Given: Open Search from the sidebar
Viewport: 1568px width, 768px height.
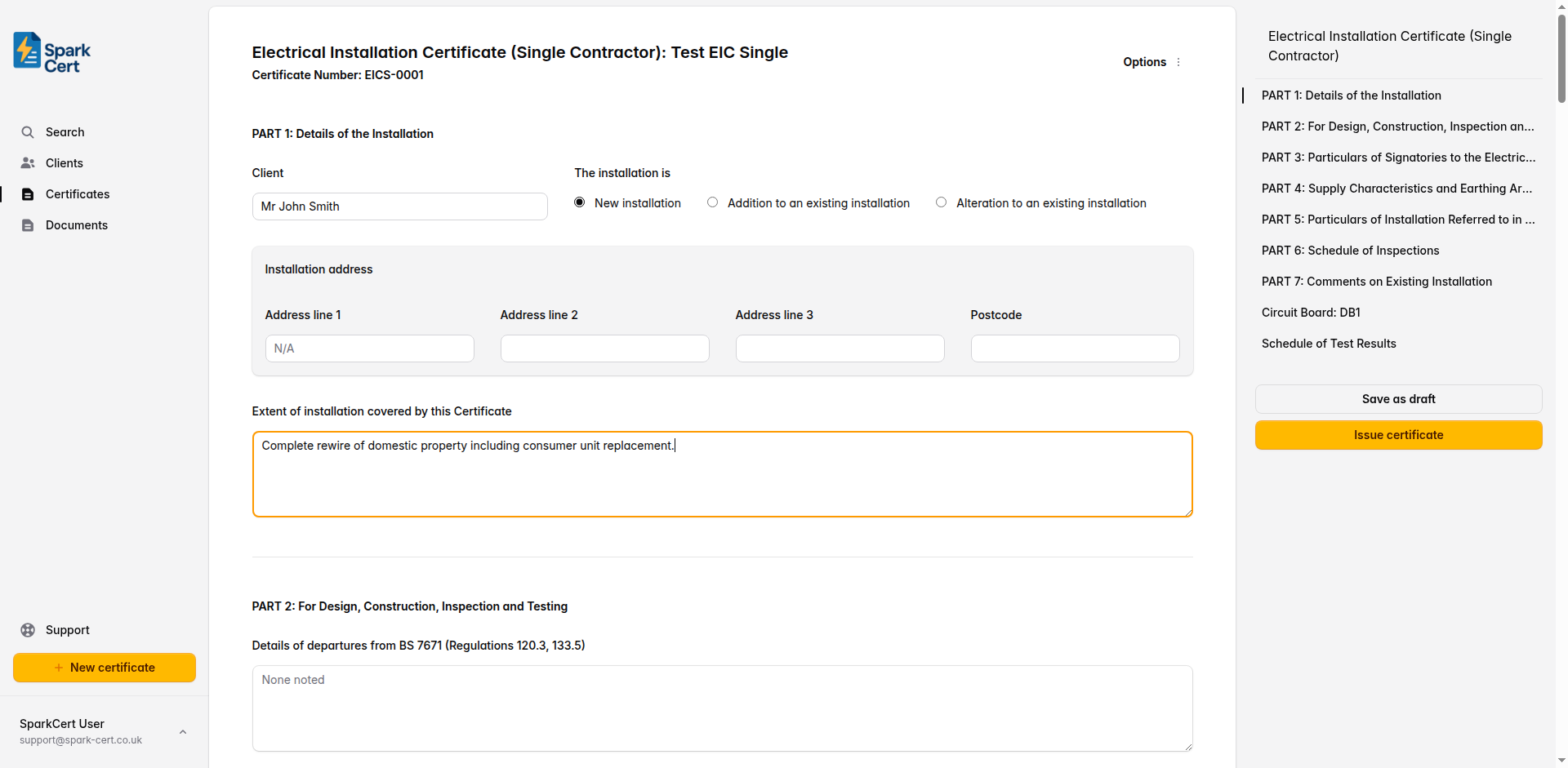Looking at the screenshot, I should tap(29, 131).
